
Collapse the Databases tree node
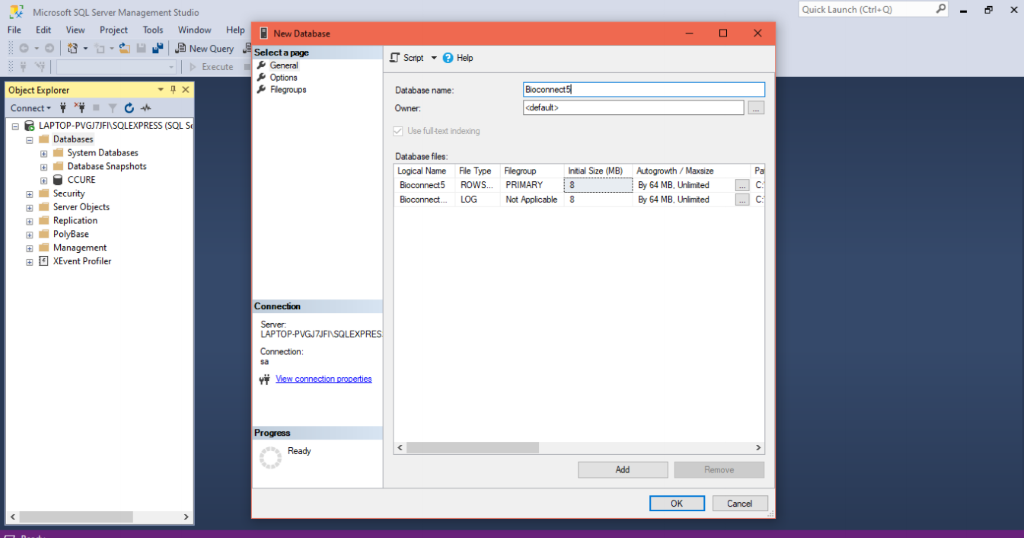tap(29, 140)
